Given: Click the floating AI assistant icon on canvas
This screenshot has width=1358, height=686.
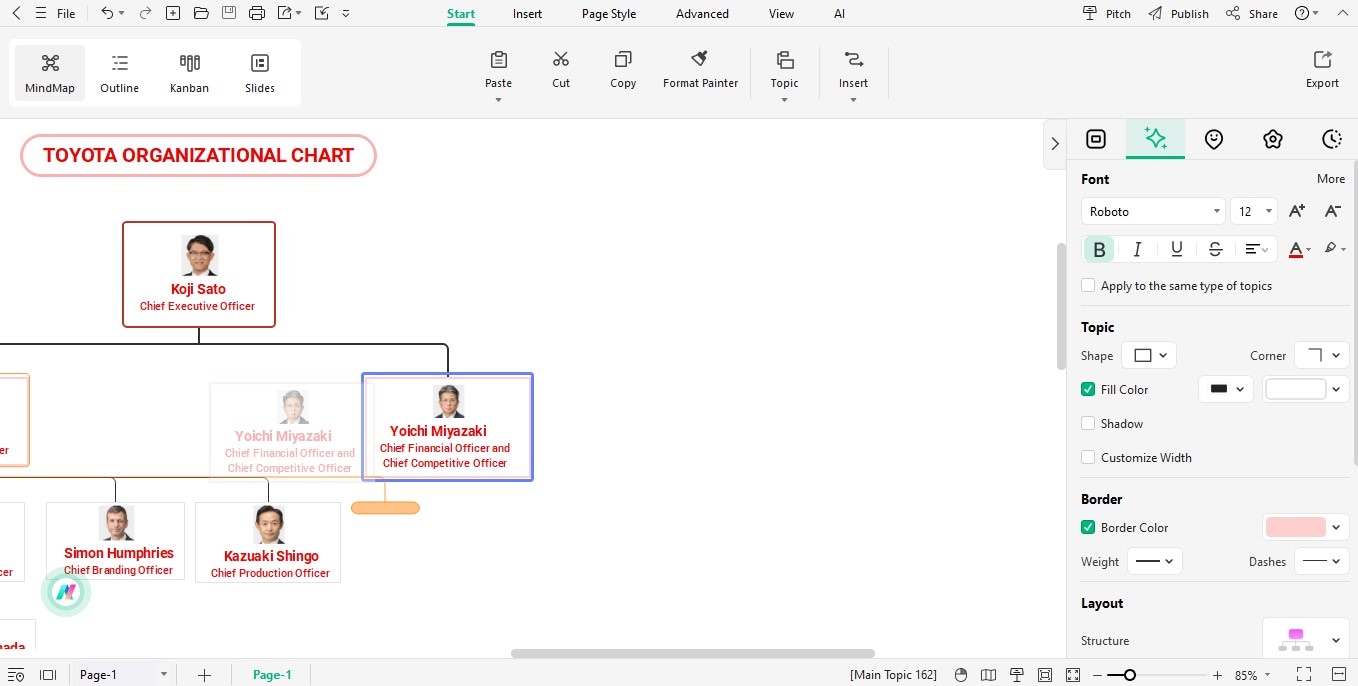Looking at the screenshot, I should tap(66, 592).
